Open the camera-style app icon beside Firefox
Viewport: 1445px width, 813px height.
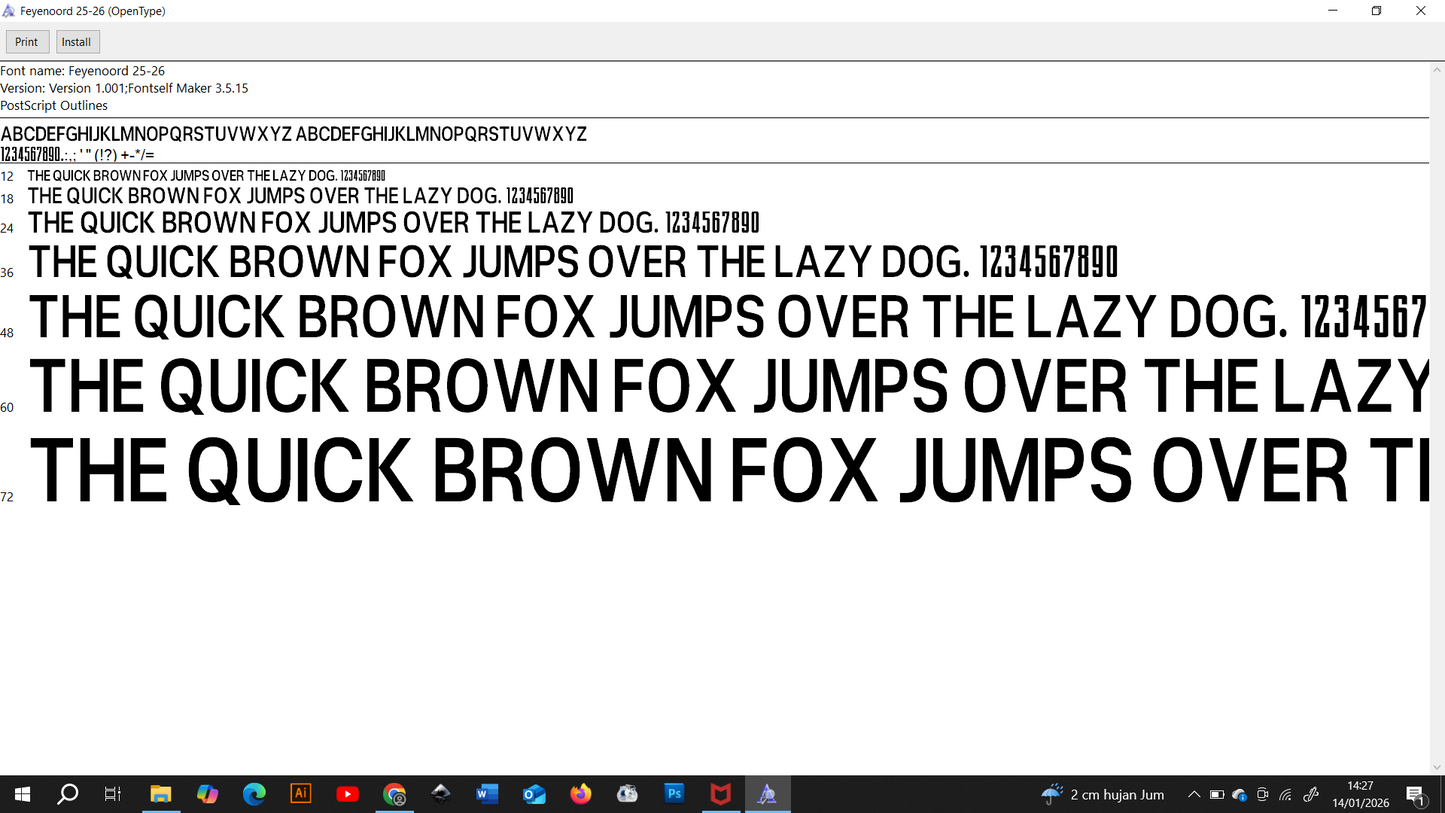click(627, 794)
